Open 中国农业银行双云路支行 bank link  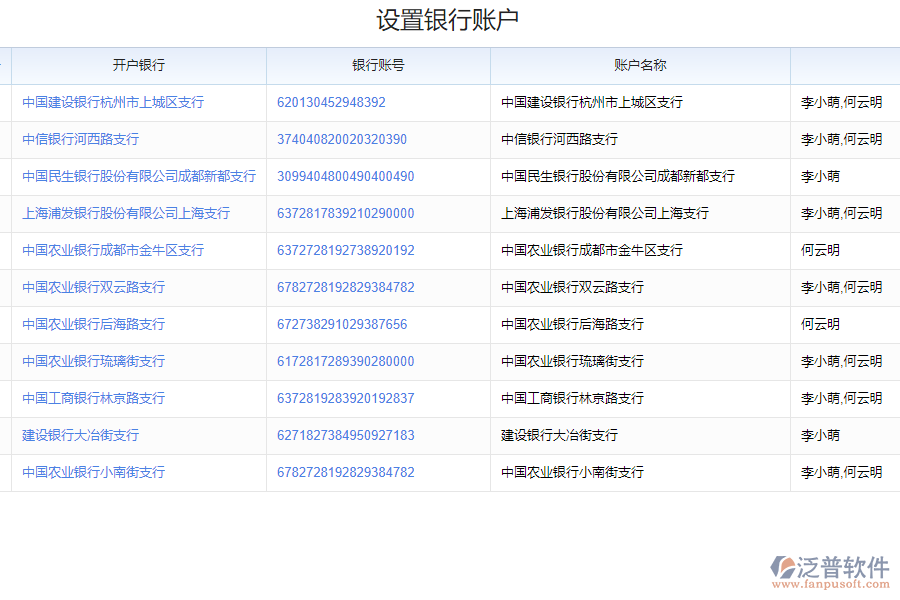pos(91,287)
